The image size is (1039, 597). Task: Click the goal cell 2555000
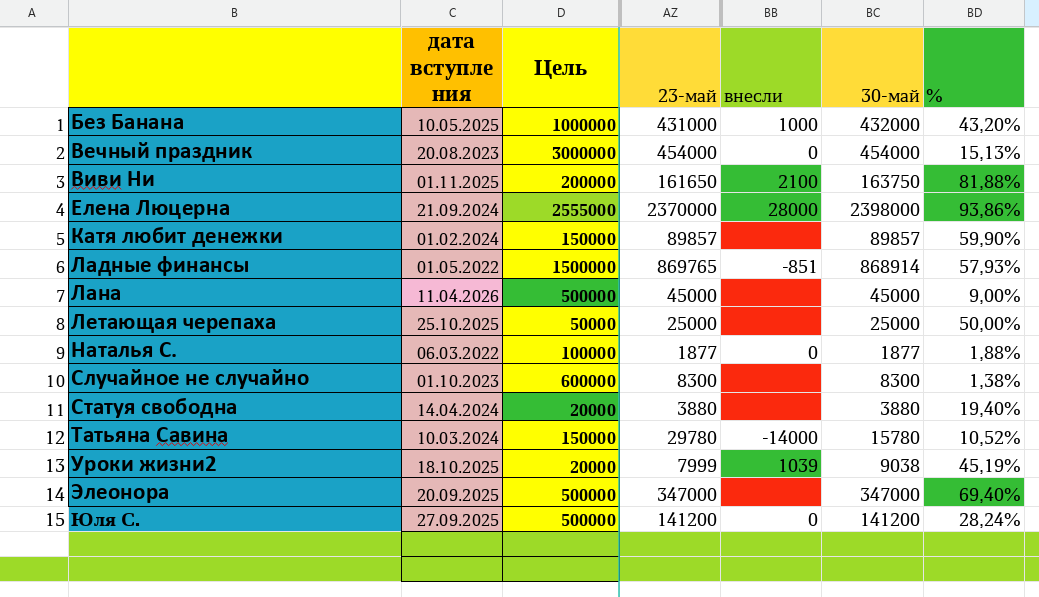tap(561, 207)
